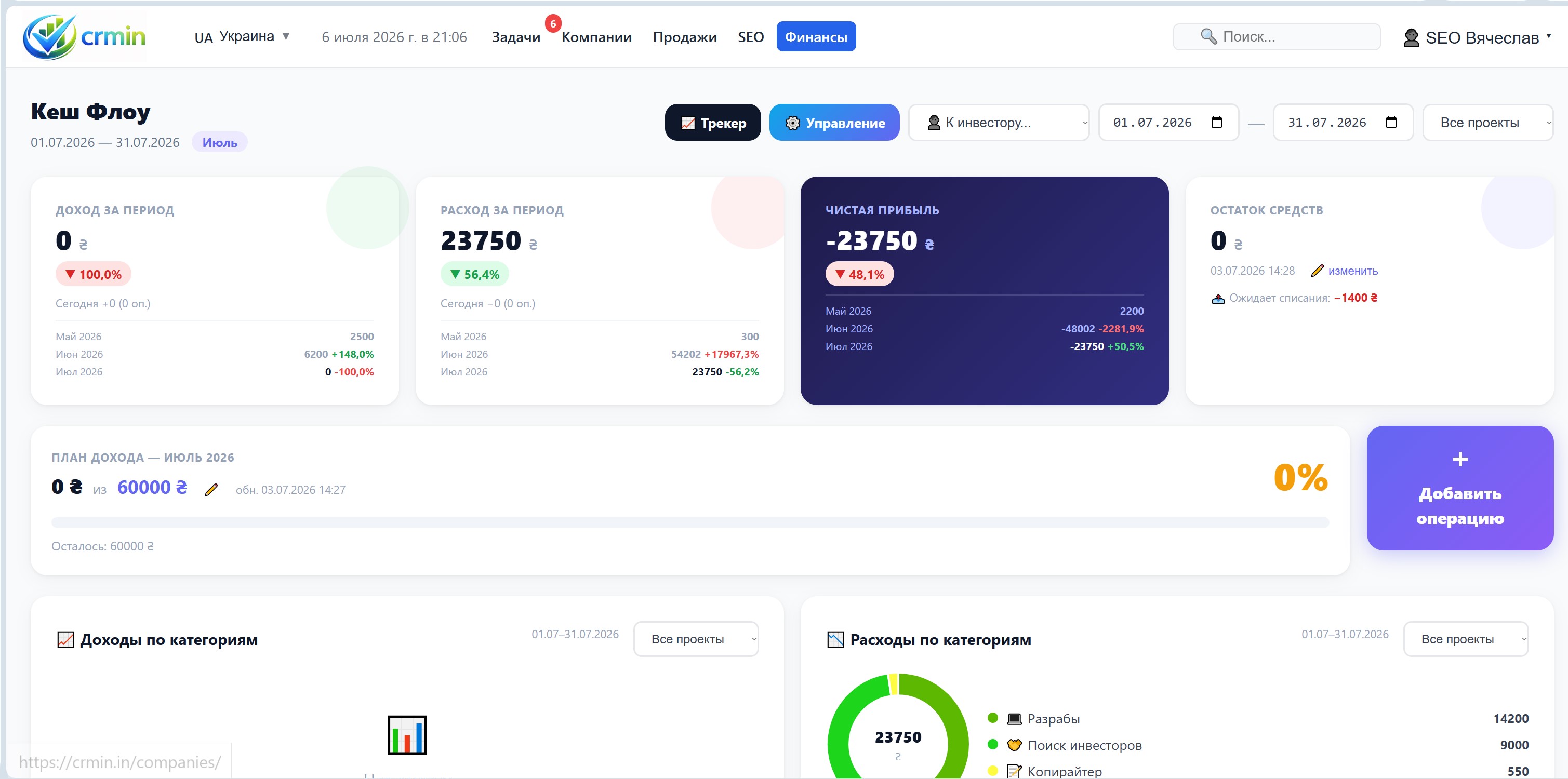
Task: Click the 60000 ₴ plan target
Action: tap(152, 488)
